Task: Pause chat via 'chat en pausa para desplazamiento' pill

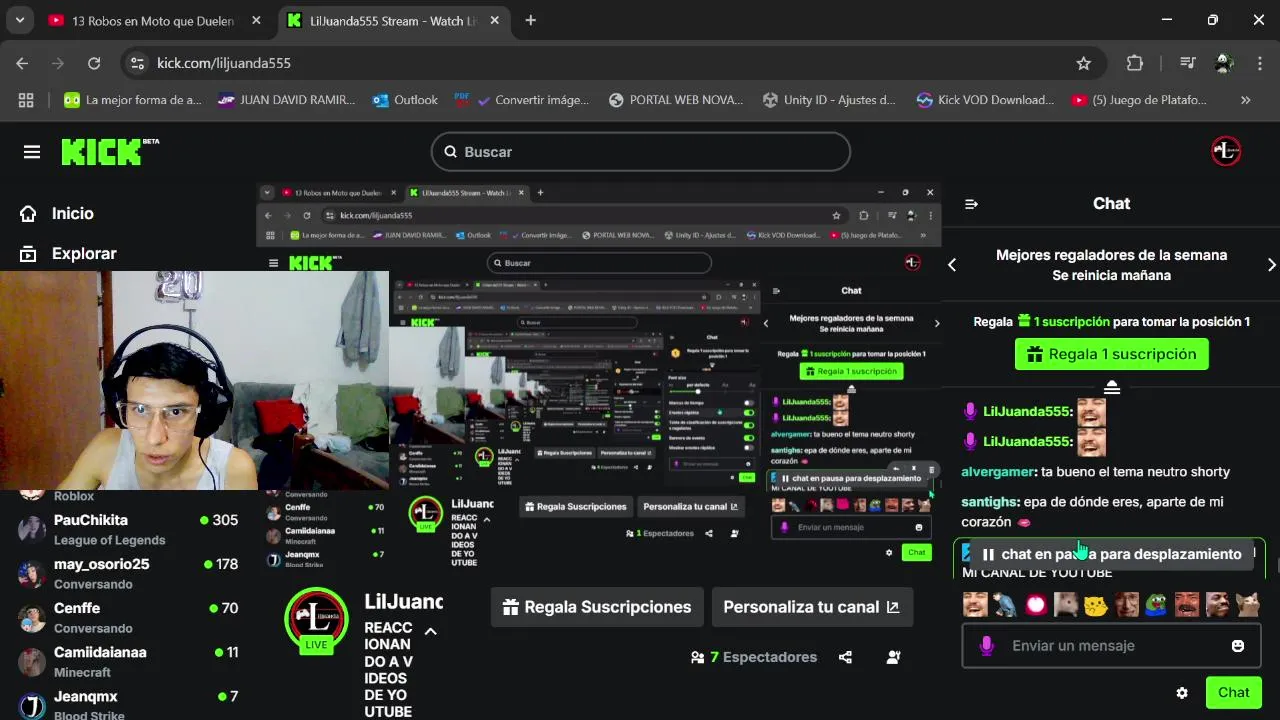Action: pos(1111,554)
